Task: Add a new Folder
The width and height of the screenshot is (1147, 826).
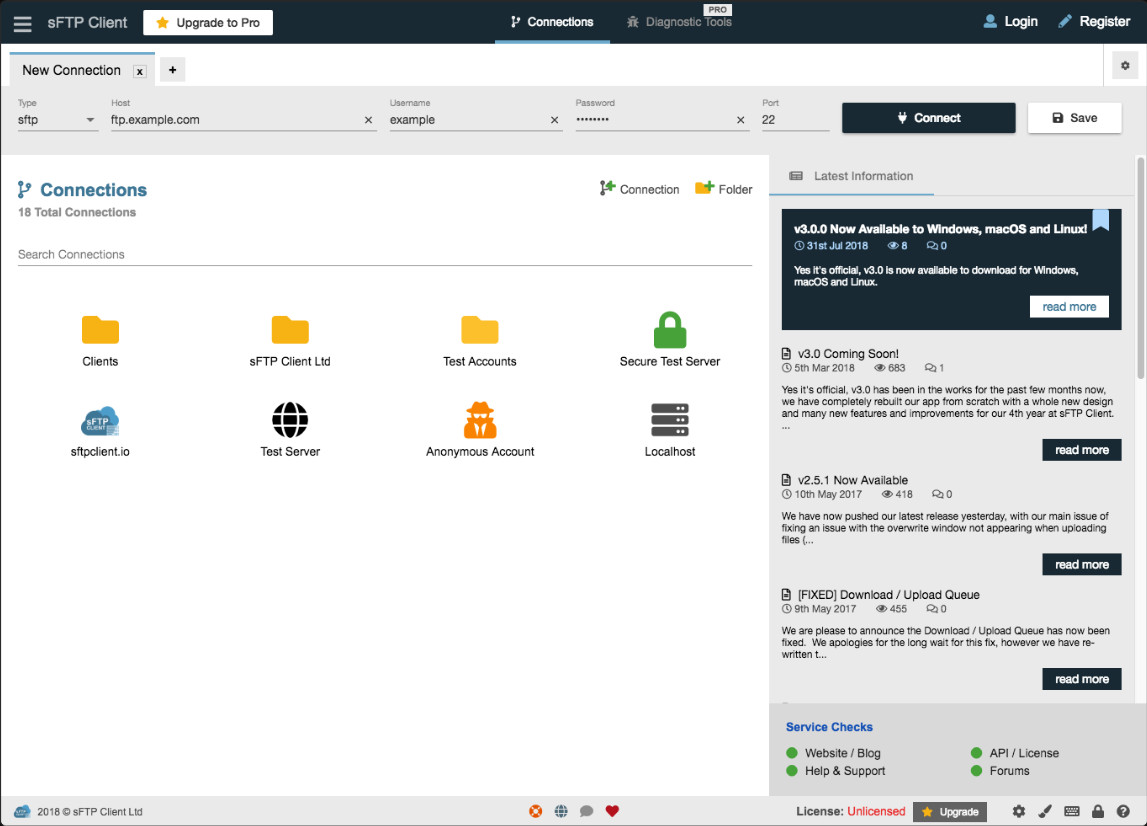Action: [723, 189]
